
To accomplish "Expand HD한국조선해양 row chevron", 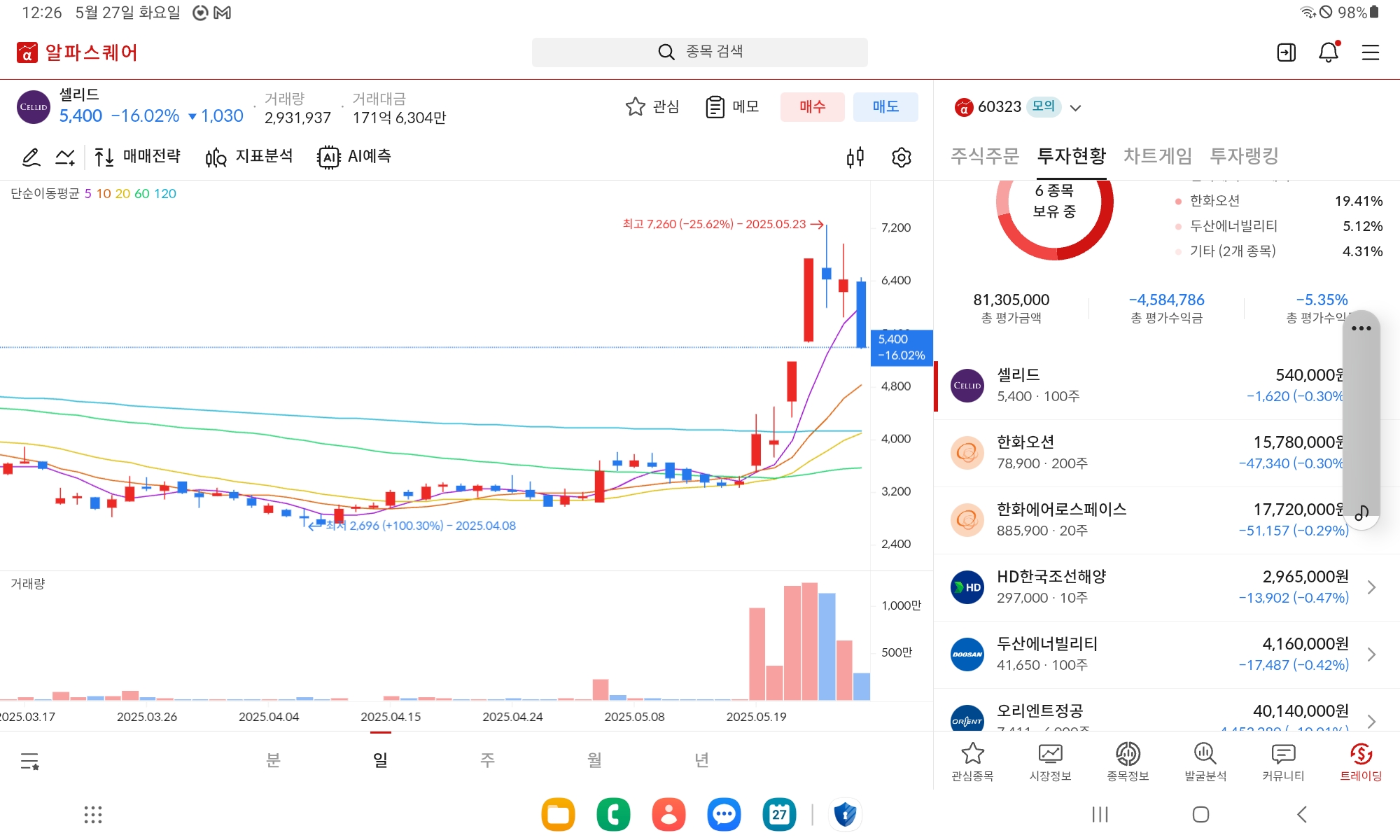I will [1371, 587].
